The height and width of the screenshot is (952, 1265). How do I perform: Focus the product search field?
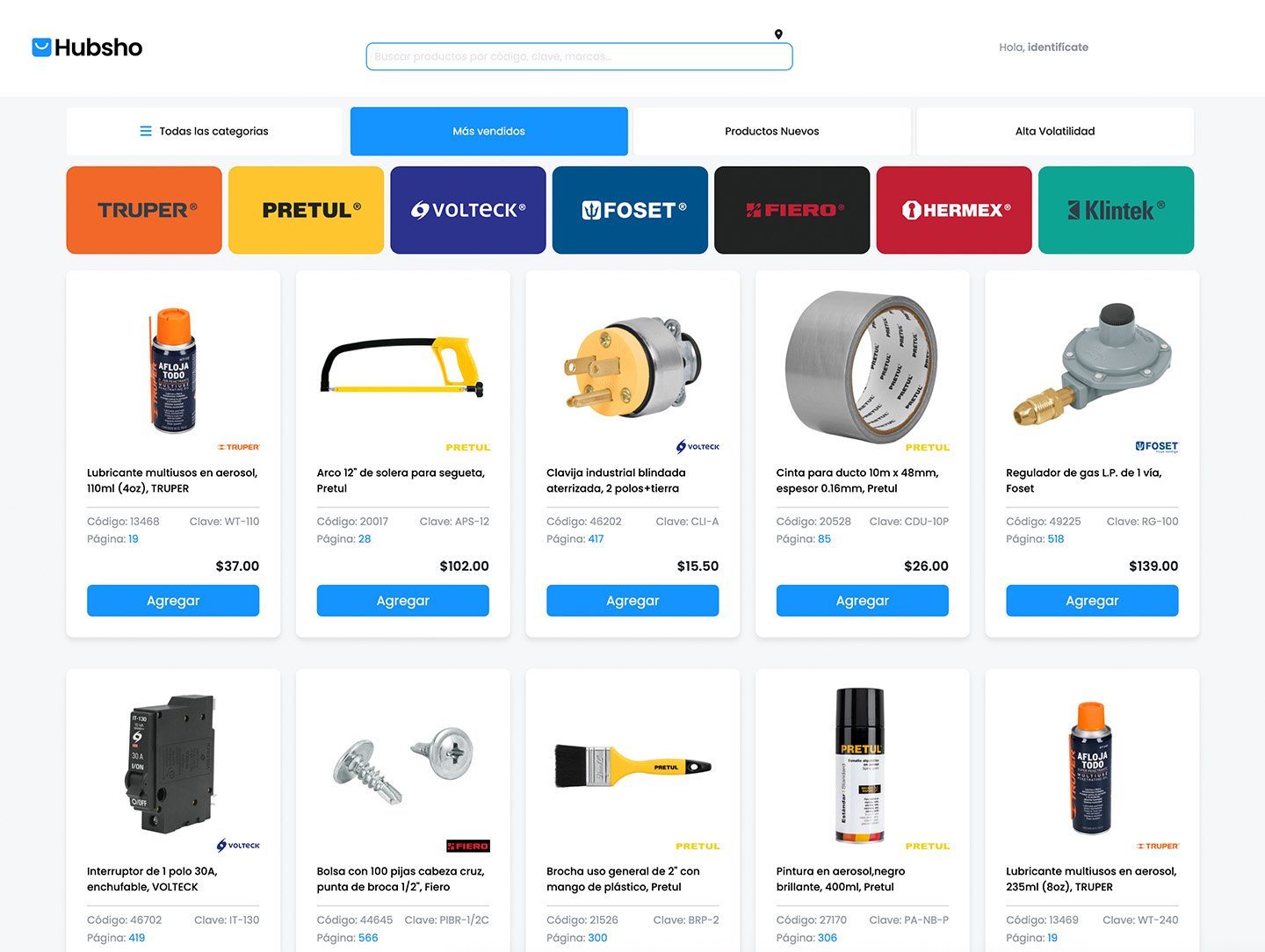point(579,56)
